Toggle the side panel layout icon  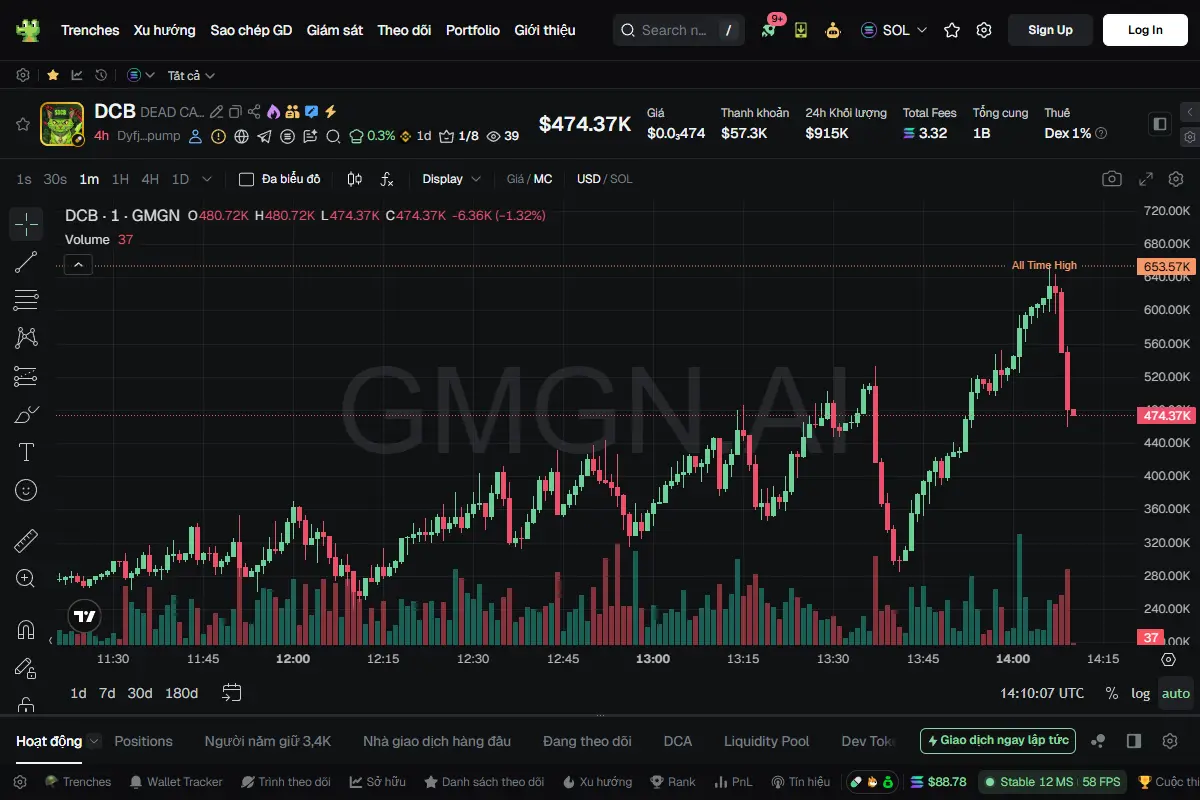coord(1160,124)
